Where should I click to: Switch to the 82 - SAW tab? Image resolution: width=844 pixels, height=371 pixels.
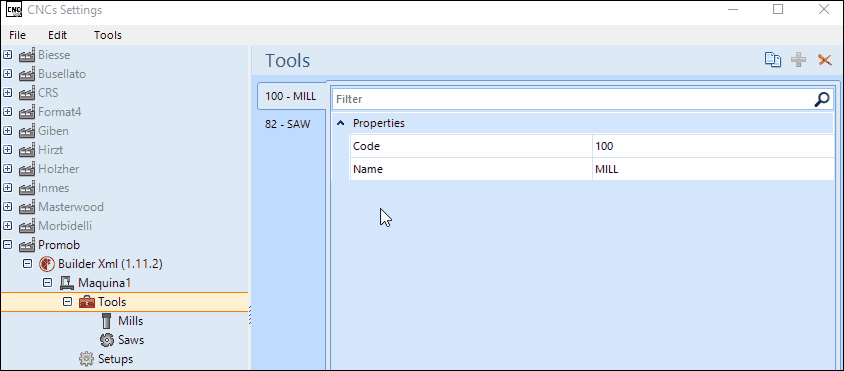tap(288, 124)
